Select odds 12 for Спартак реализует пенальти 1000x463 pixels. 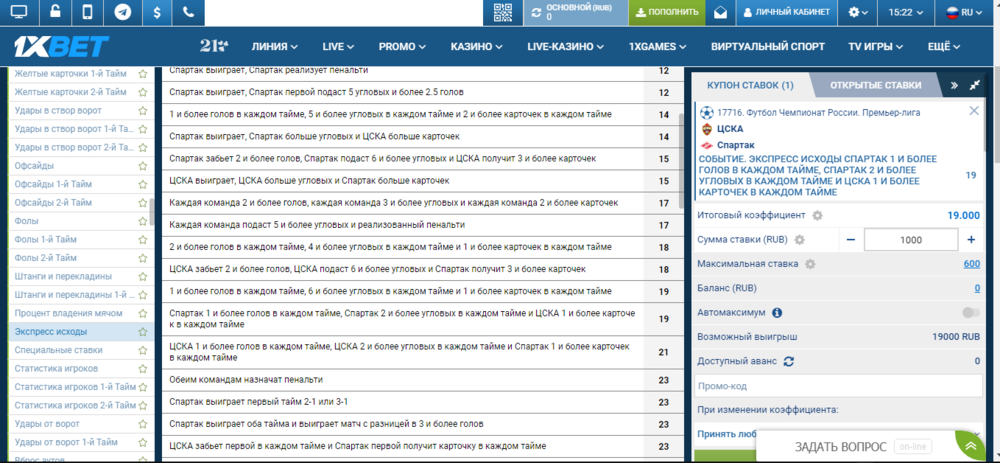tap(663, 71)
